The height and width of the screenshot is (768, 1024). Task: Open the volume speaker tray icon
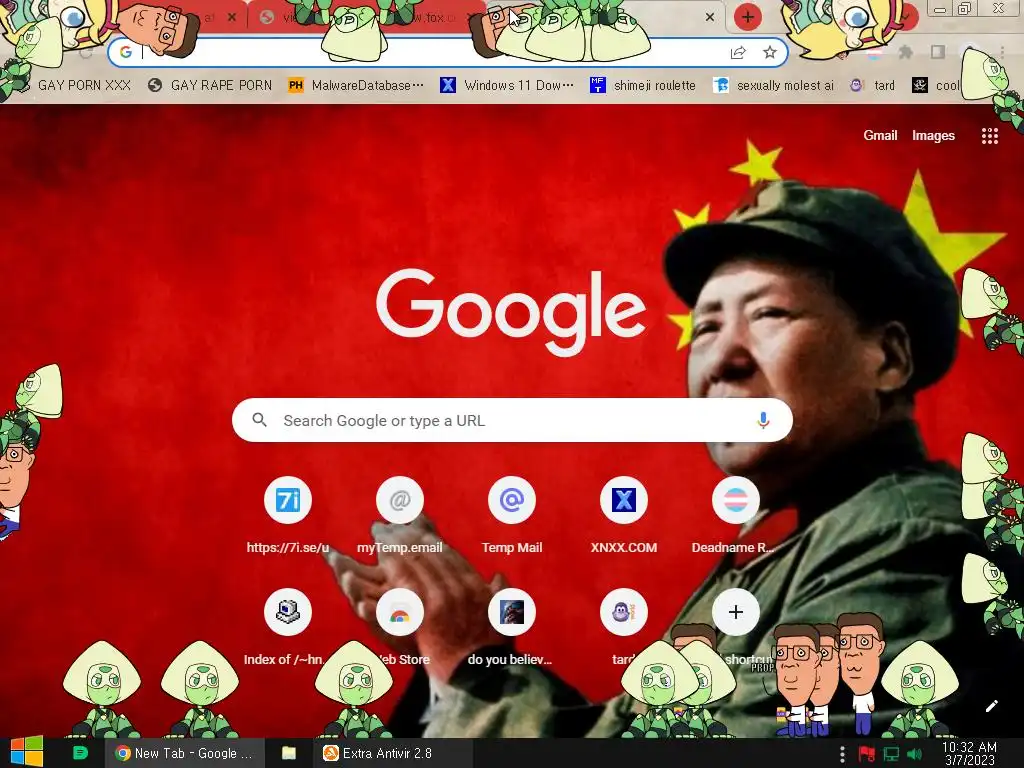click(914, 754)
